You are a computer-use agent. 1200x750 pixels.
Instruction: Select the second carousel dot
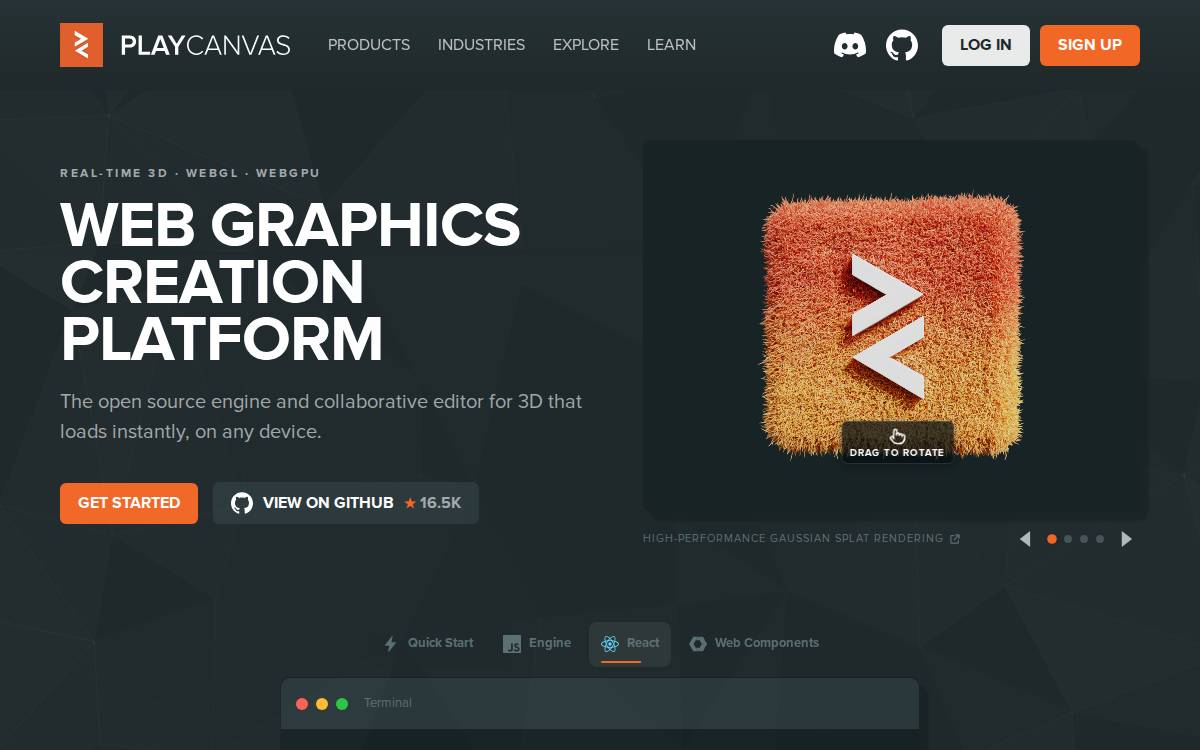click(x=1068, y=539)
